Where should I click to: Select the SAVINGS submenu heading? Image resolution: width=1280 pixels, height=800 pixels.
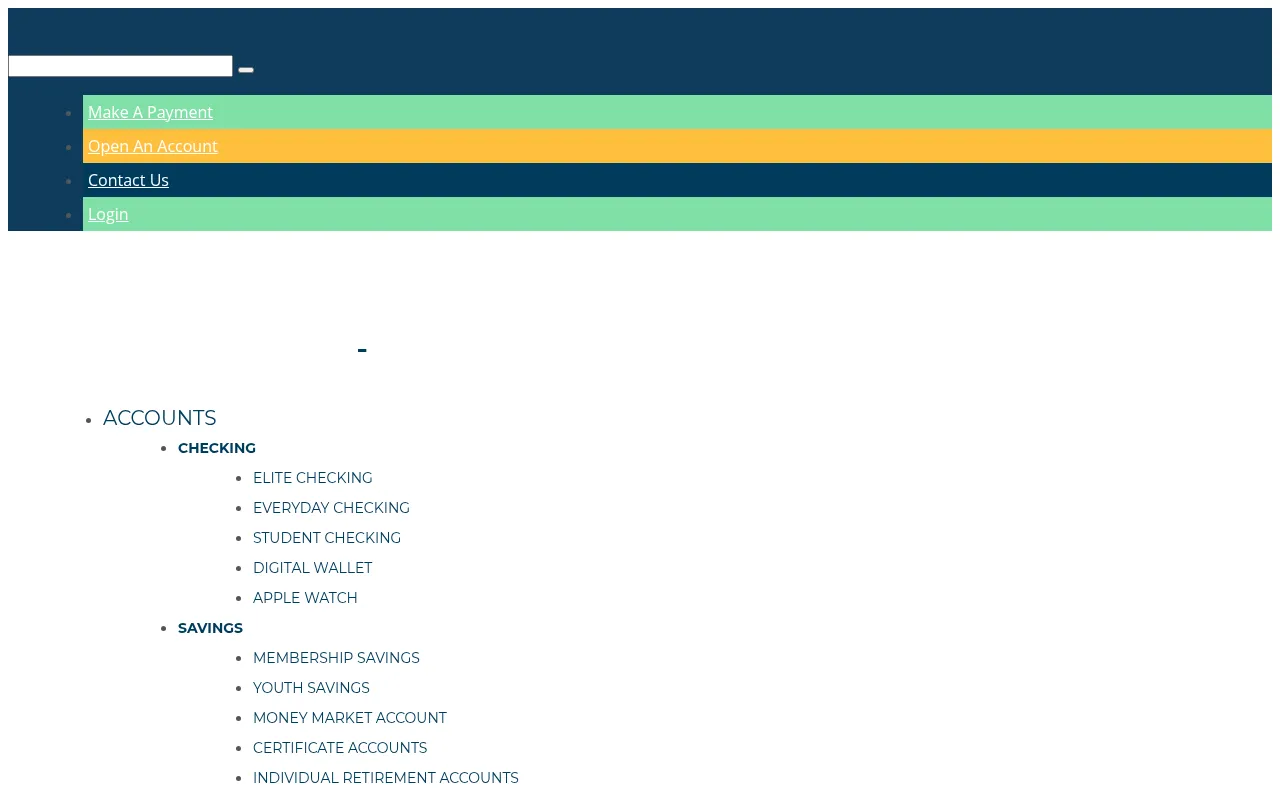[210, 628]
